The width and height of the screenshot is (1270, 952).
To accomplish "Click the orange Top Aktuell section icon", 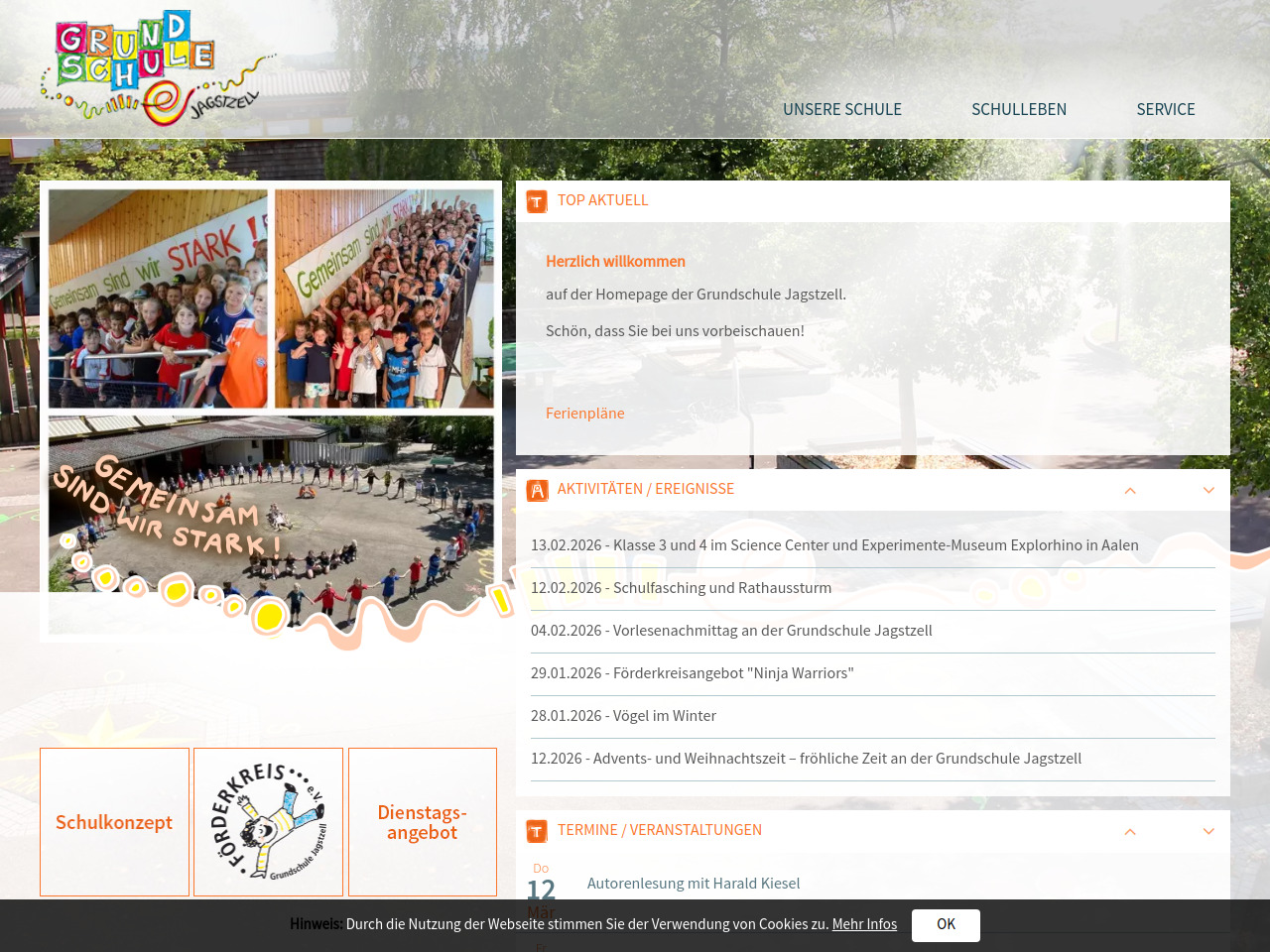I will coord(537,201).
